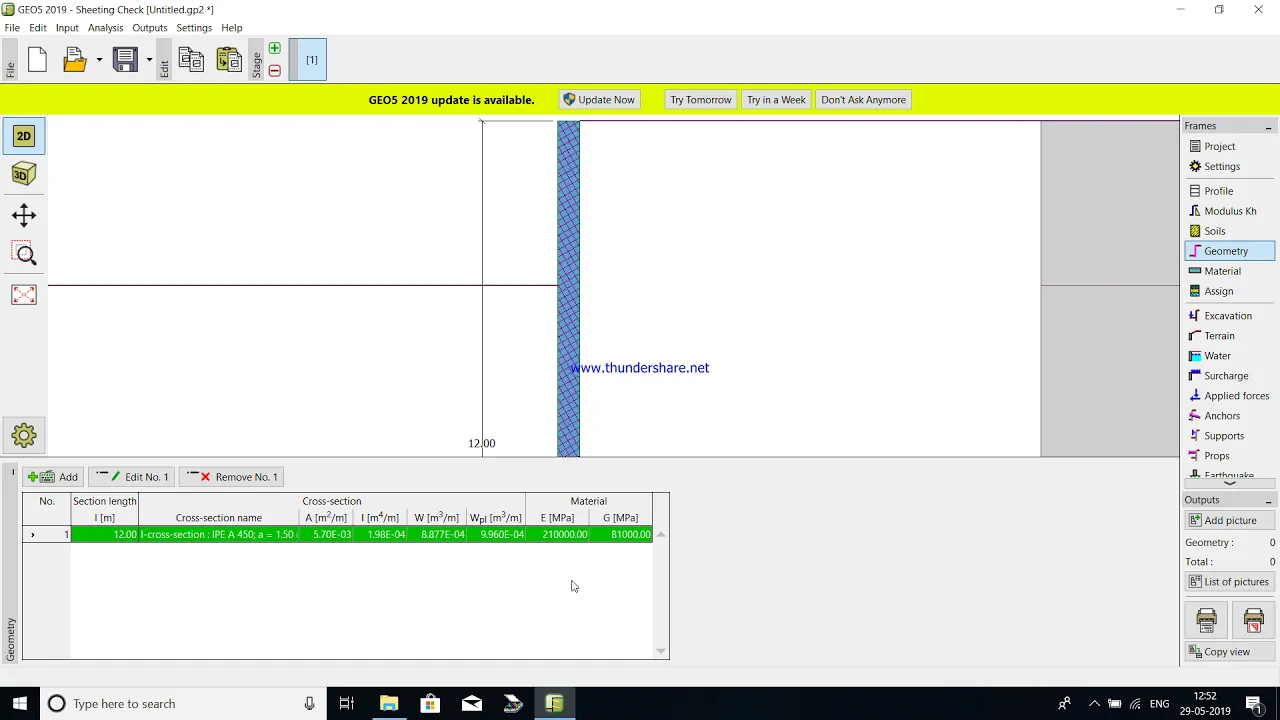This screenshot has height=720, width=1280.
Task: Open the Water frame
Action: pos(1230,356)
